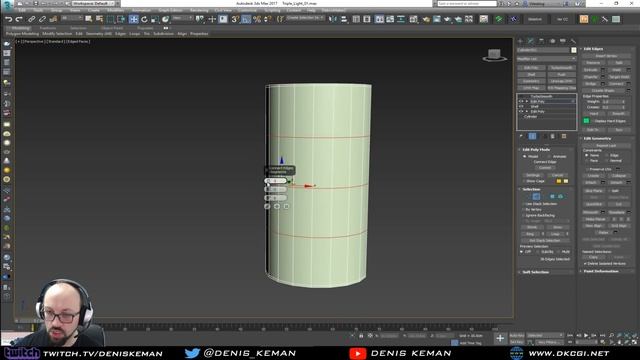Screen dimensions: 640x360
Task: Enable the Show Cage checkbox
Action: [524, 181]
